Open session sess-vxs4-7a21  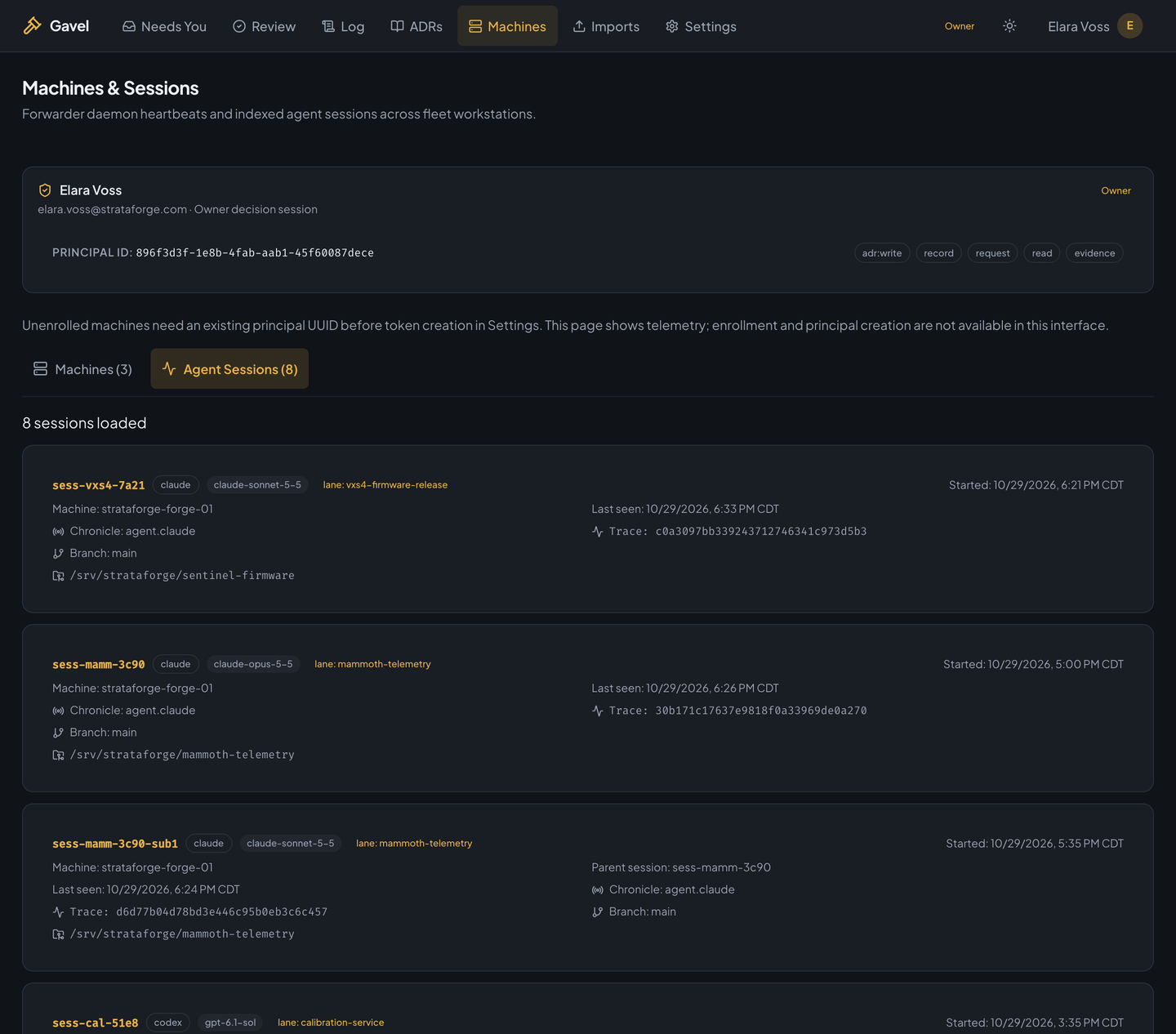[98, 485]
